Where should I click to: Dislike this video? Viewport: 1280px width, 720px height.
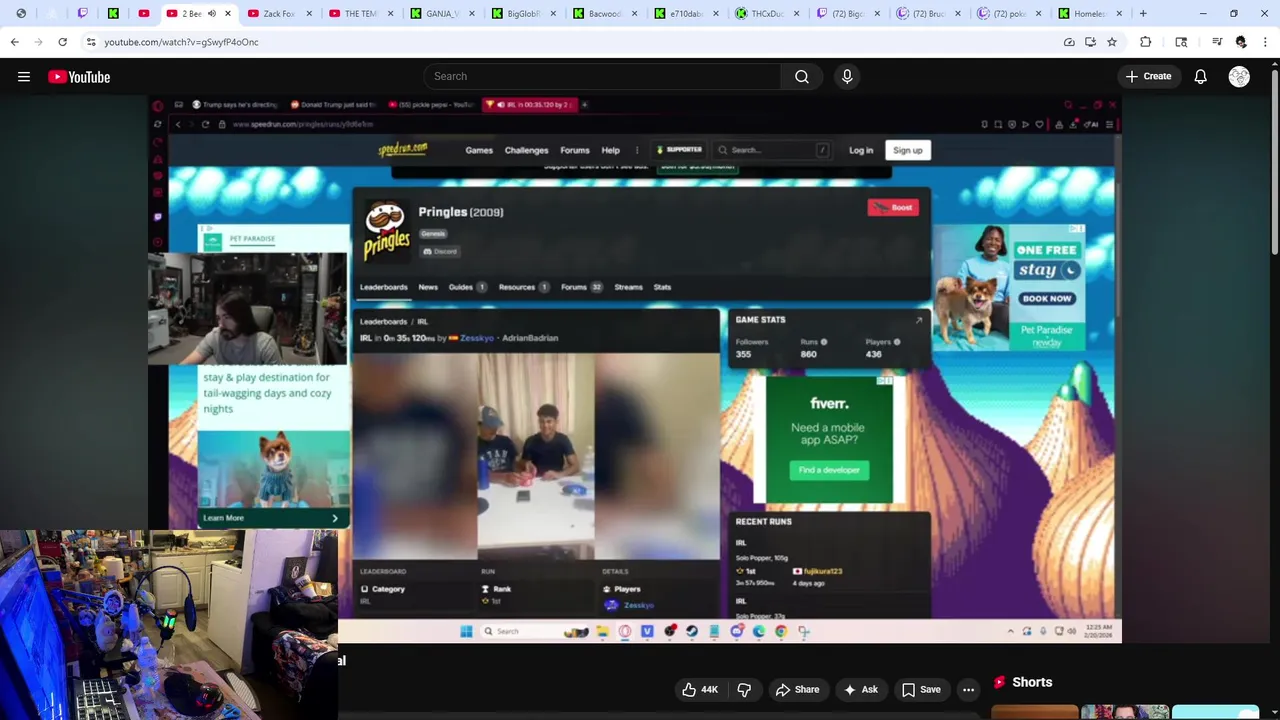pyautogui.click(x=744, y=690)
